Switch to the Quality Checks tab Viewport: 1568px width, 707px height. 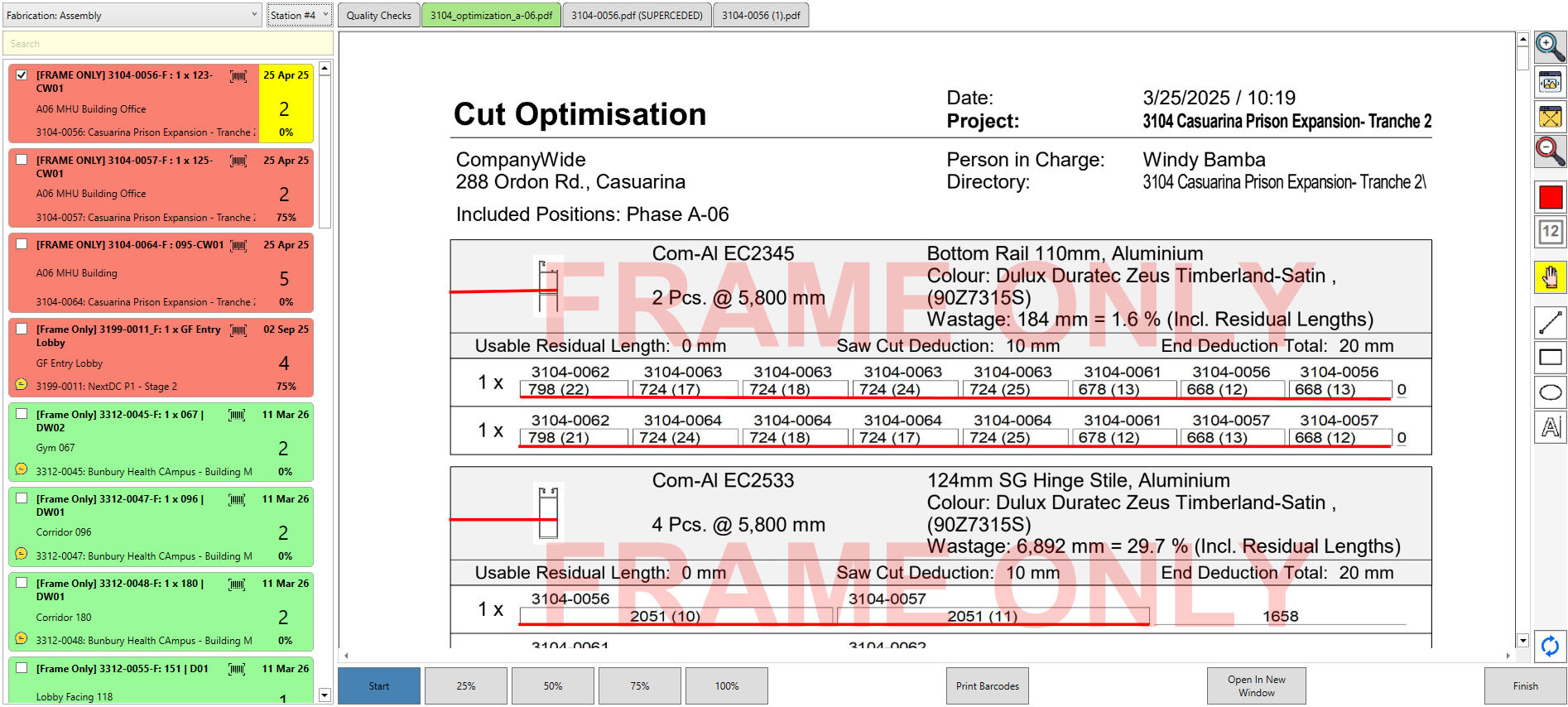378,16
